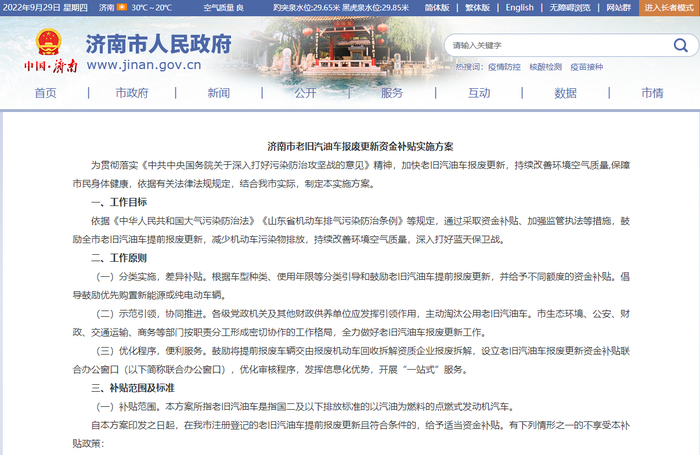Click hot search term 核酸检测
Viewport: 700px width, 455px height.
pos(546,67)
